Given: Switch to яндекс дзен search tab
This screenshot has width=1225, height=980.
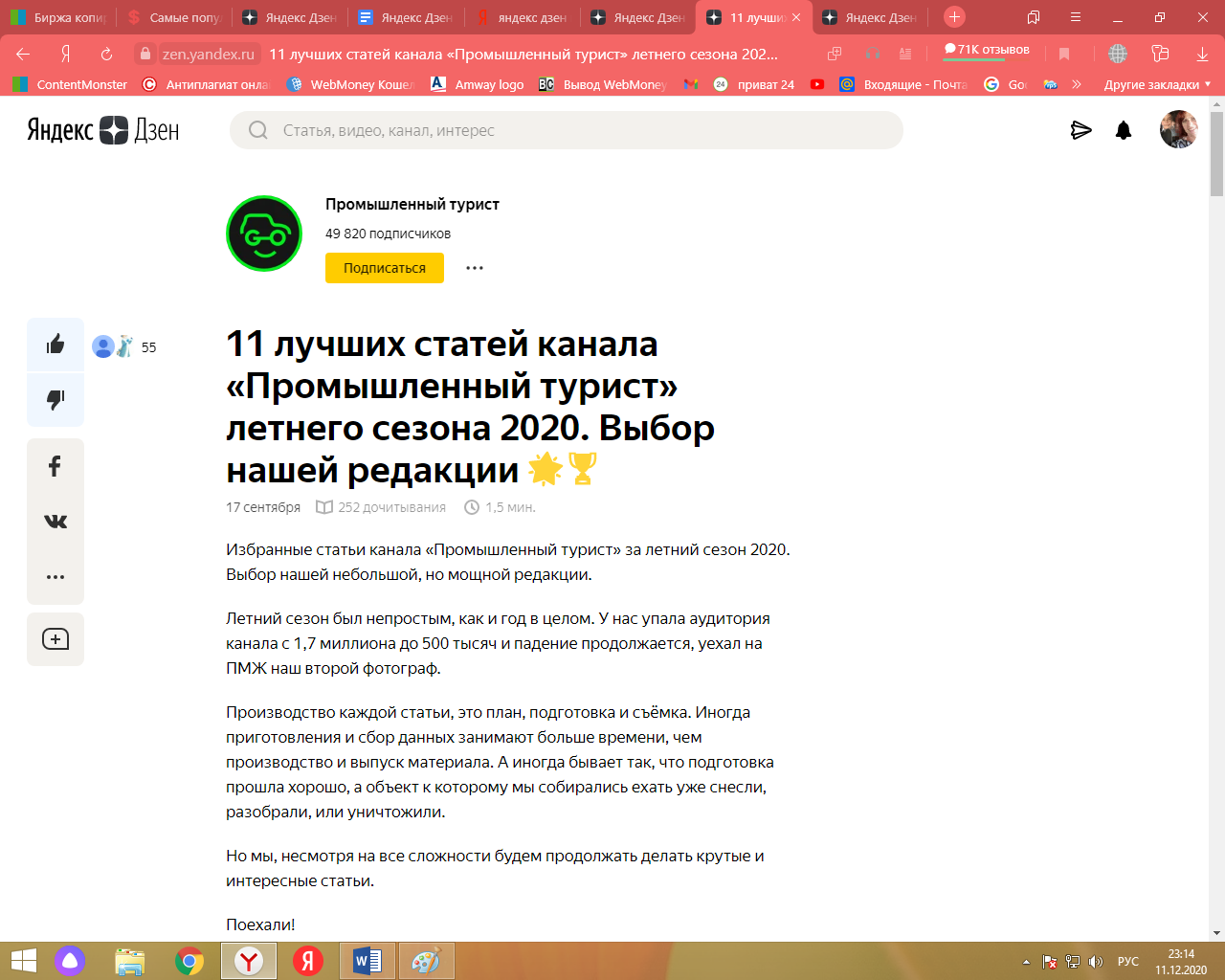Looking at the screenshot, I should (x=523, y=17).
